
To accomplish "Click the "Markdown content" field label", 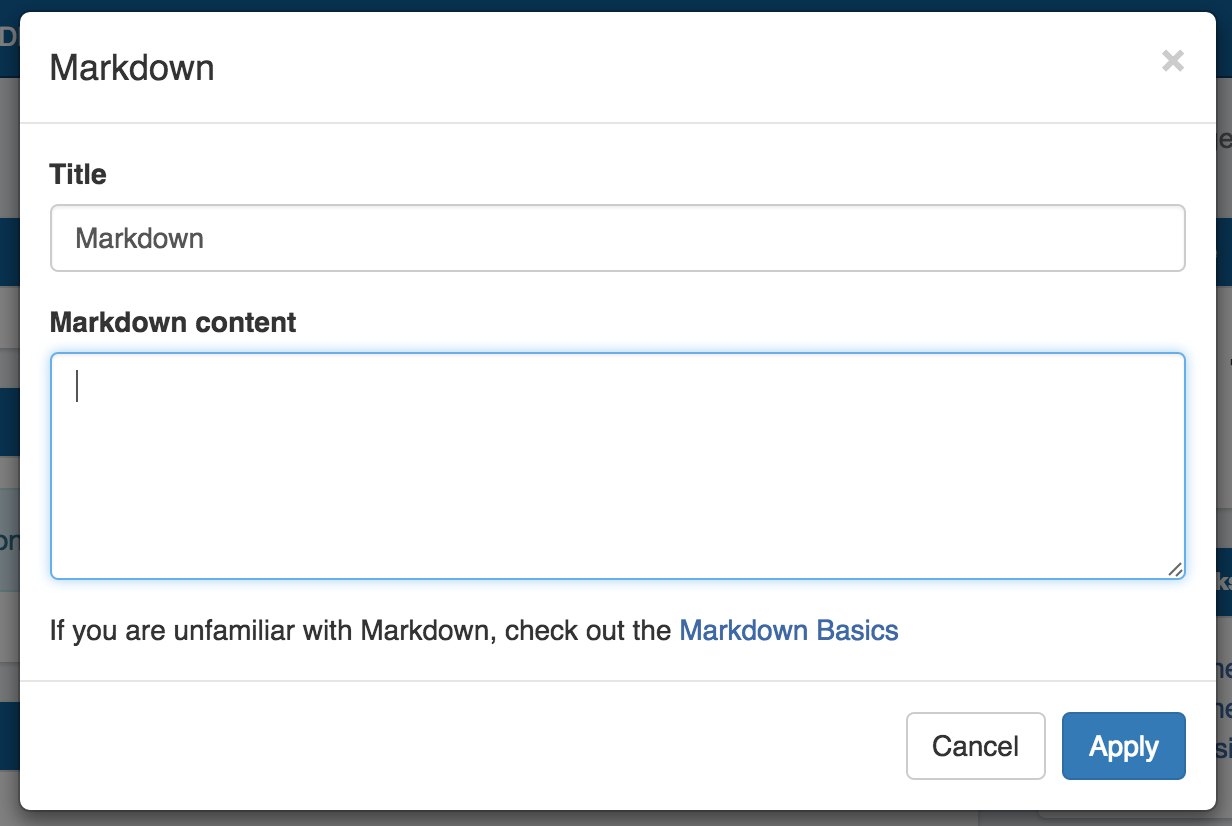I will coord(173,322).
